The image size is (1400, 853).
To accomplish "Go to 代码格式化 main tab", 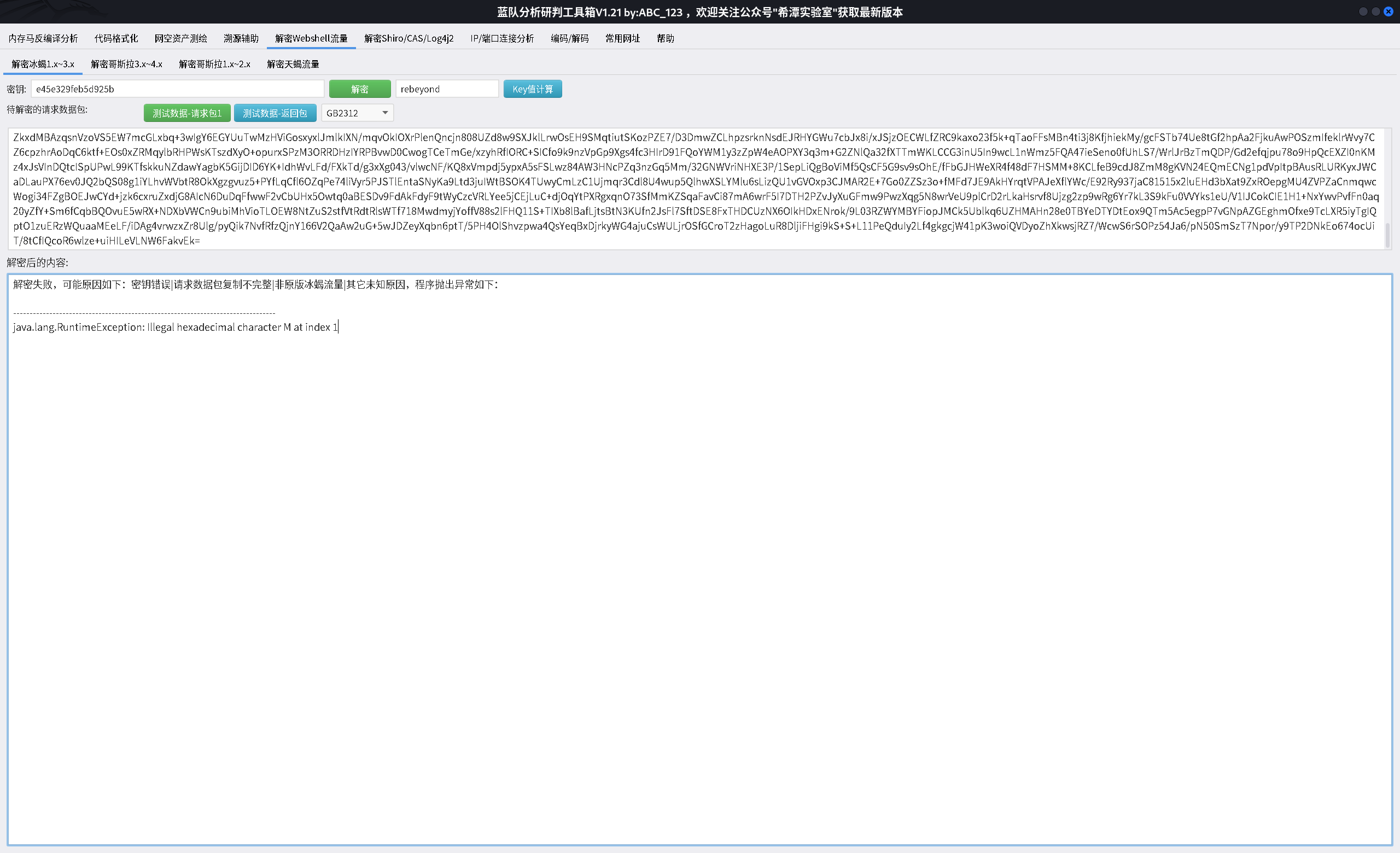I will pos(116,38).
